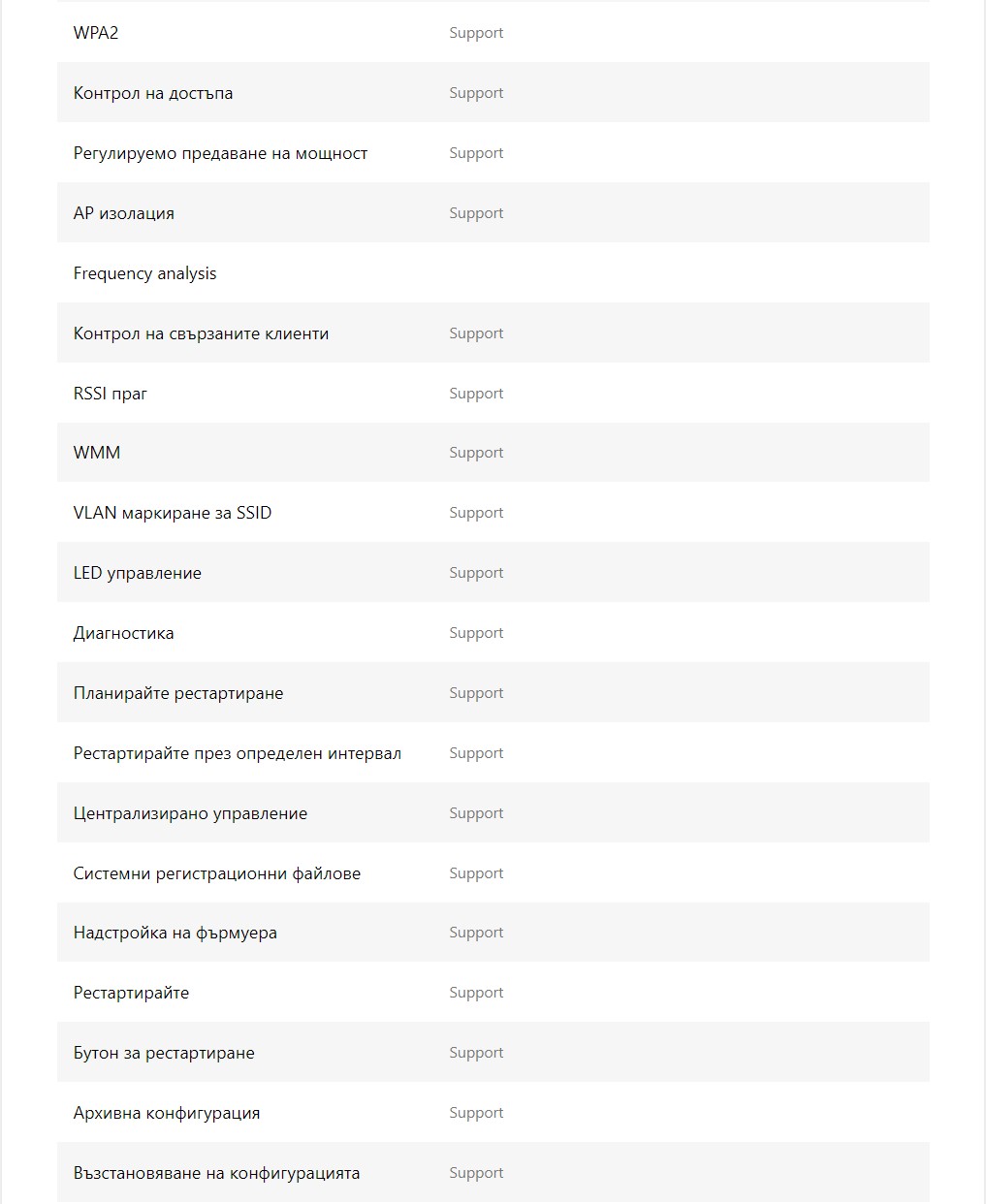986x1204 pixels.
Task: Select the AP изолация row
Action: coord(493,213)
